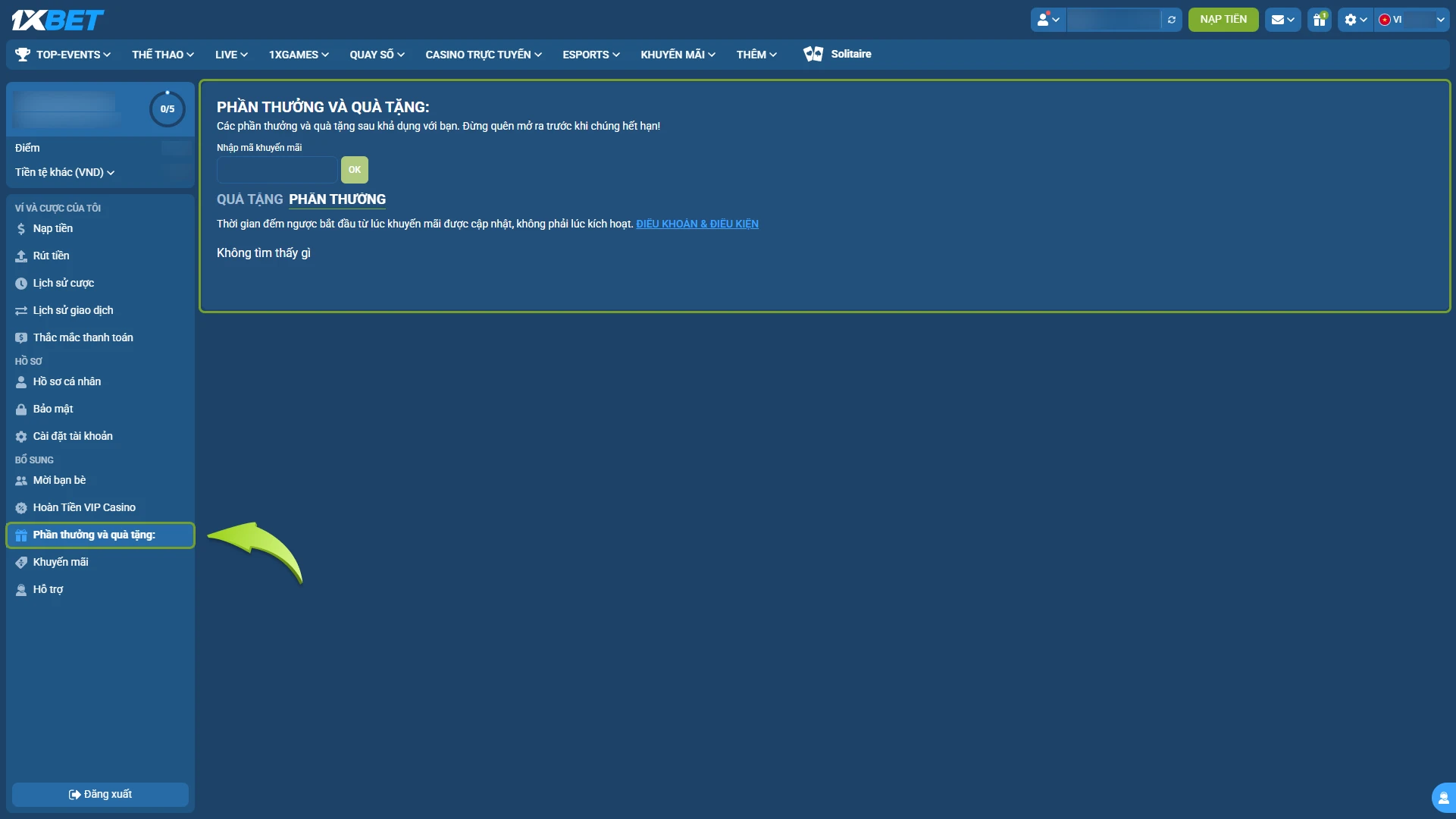Open Hồ sơ cá nhân in sidebar
The width and height of the screenshot is (1456, 819).
pyautogui.click(x=100, y=382)
